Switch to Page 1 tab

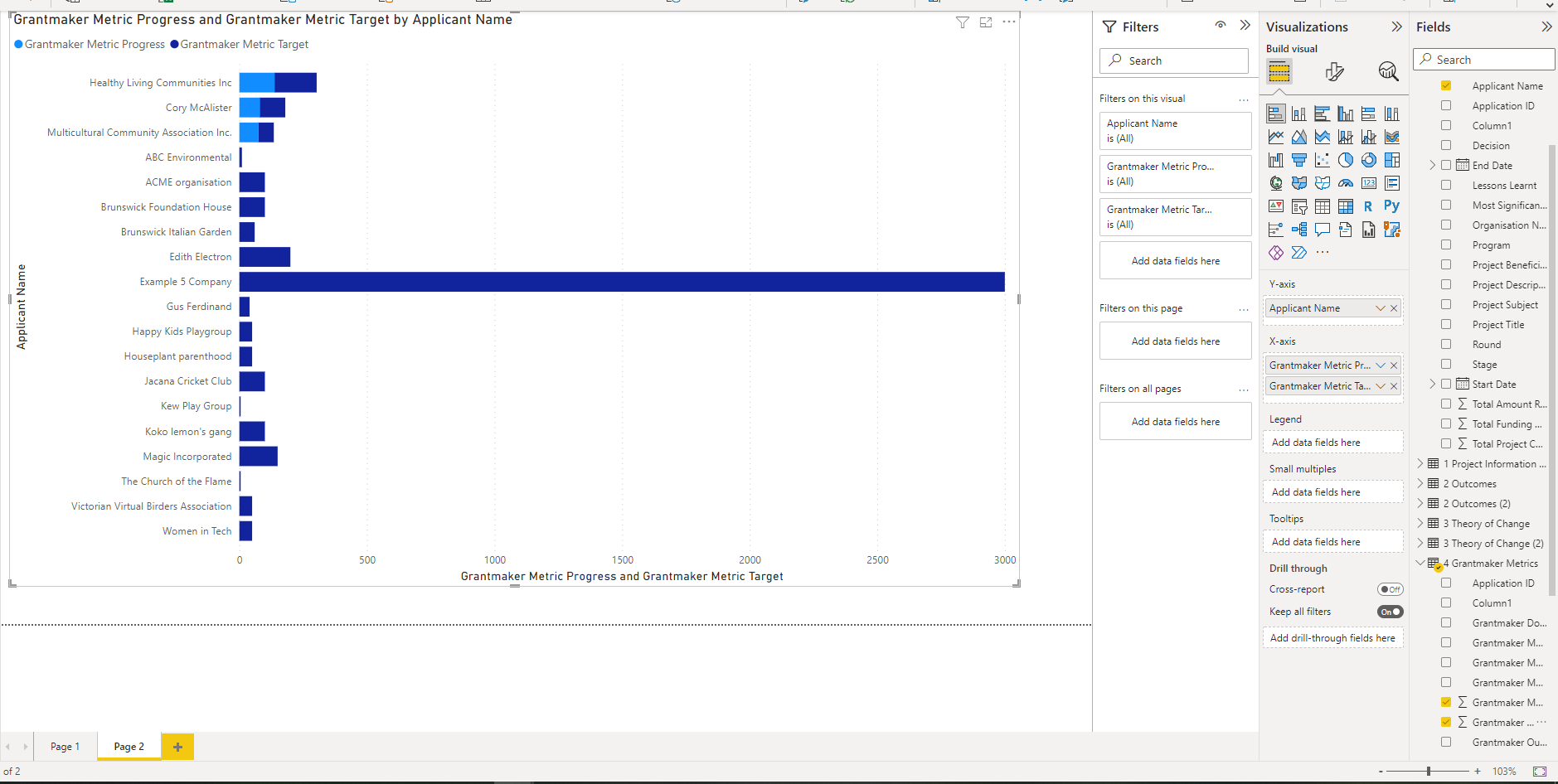click(65, 747)
